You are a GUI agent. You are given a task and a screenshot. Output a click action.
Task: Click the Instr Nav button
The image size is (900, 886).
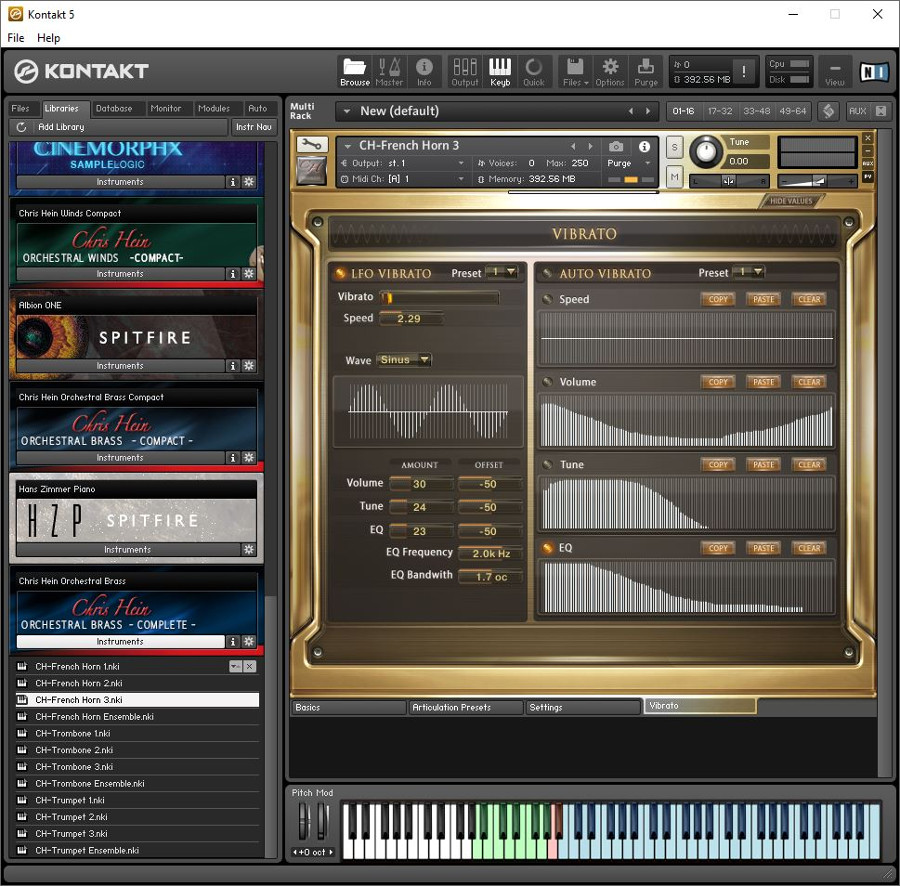254,127
